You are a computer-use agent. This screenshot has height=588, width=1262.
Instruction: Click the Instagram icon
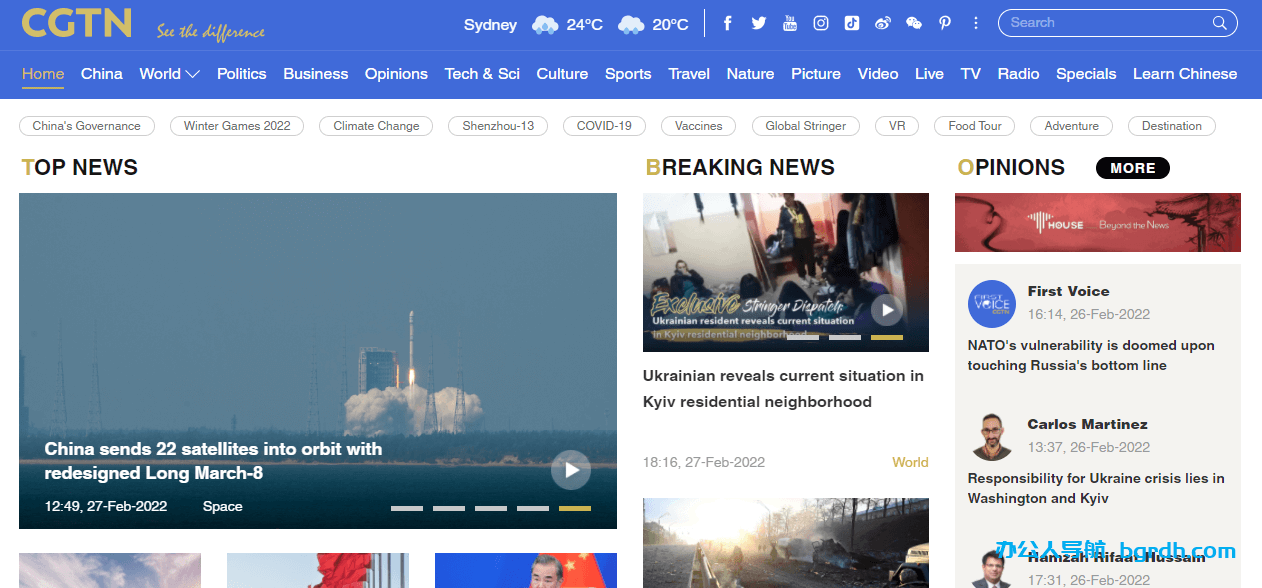pos(821,23)
